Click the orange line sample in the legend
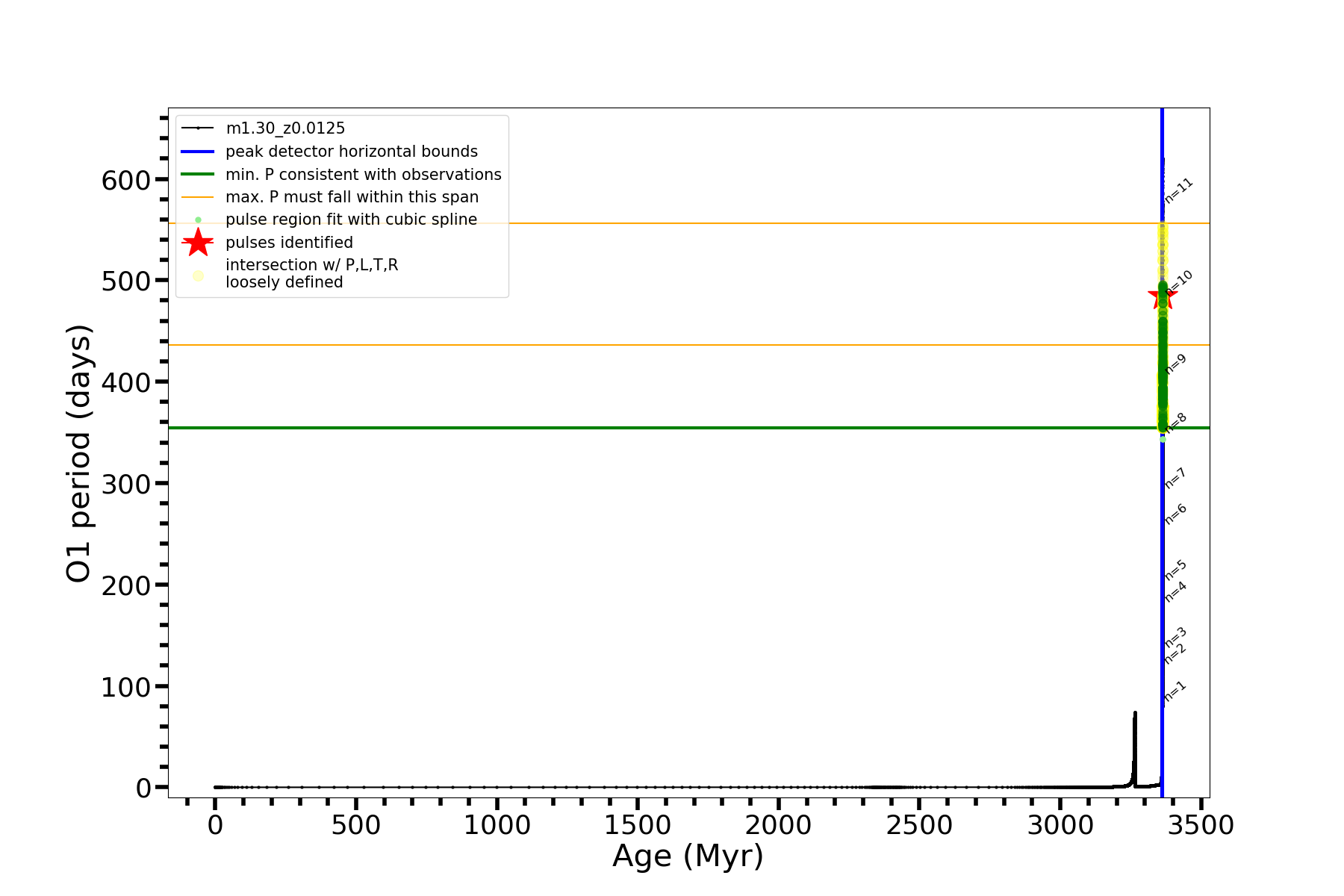Screen dimensions: 1344x896 (x=198, y=197)
